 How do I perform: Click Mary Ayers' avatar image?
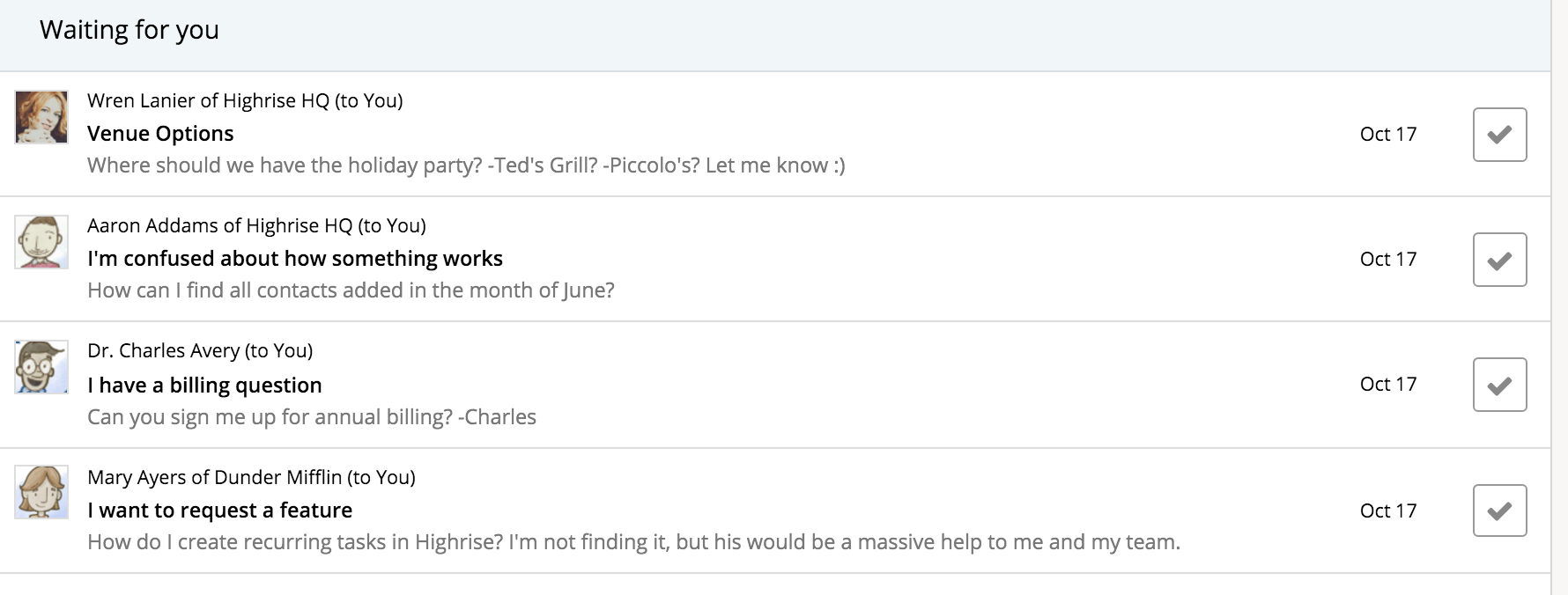point(41,493)
